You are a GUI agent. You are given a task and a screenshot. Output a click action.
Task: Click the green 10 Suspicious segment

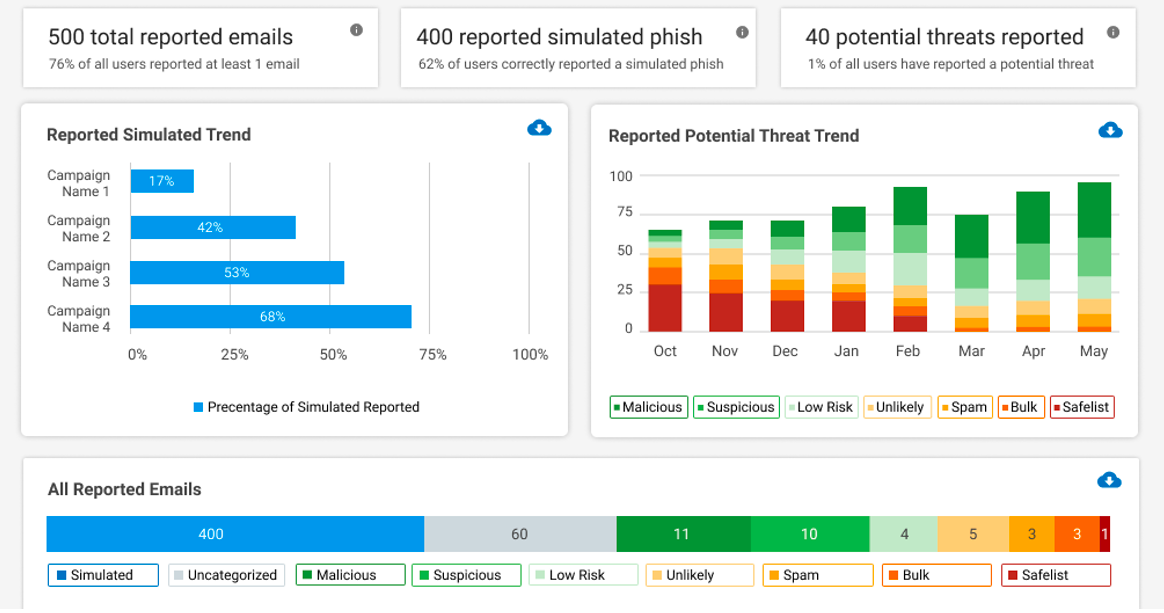[810, 534]
